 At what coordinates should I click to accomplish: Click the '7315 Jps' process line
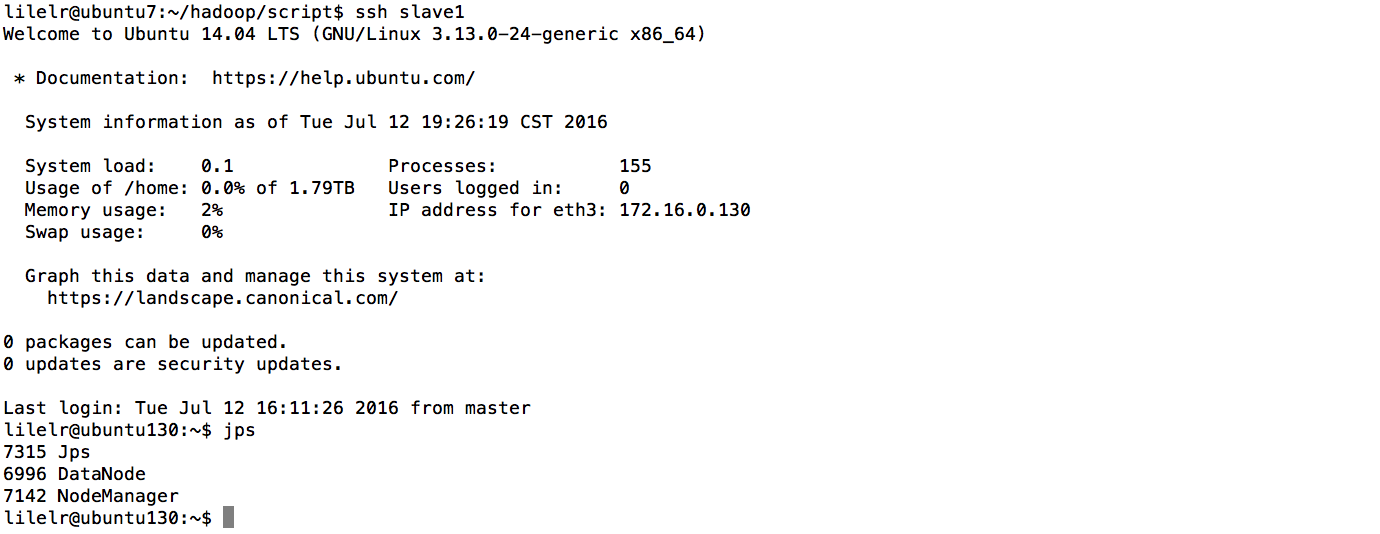coord(47,452)
